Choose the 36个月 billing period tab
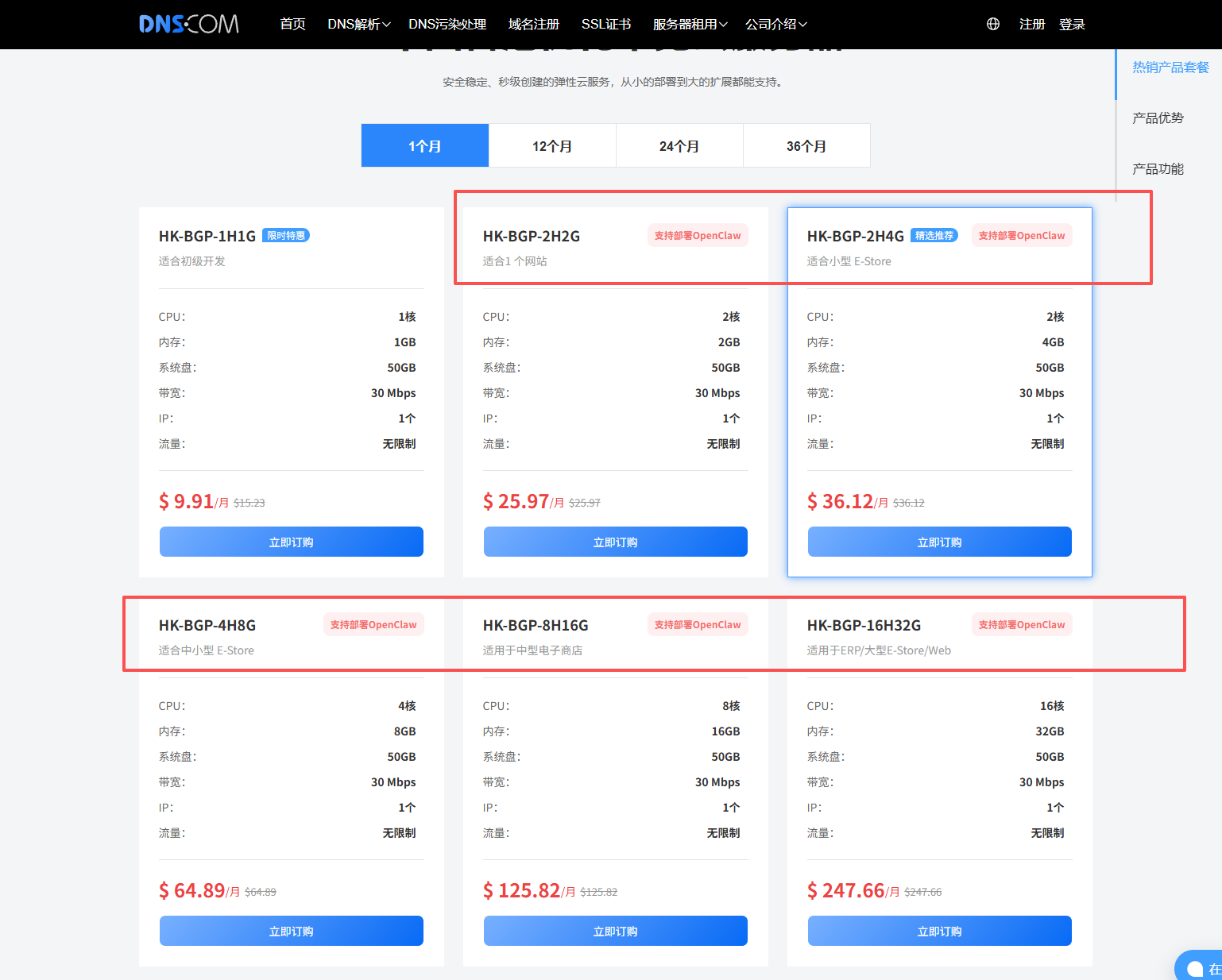 pos(806,146)
